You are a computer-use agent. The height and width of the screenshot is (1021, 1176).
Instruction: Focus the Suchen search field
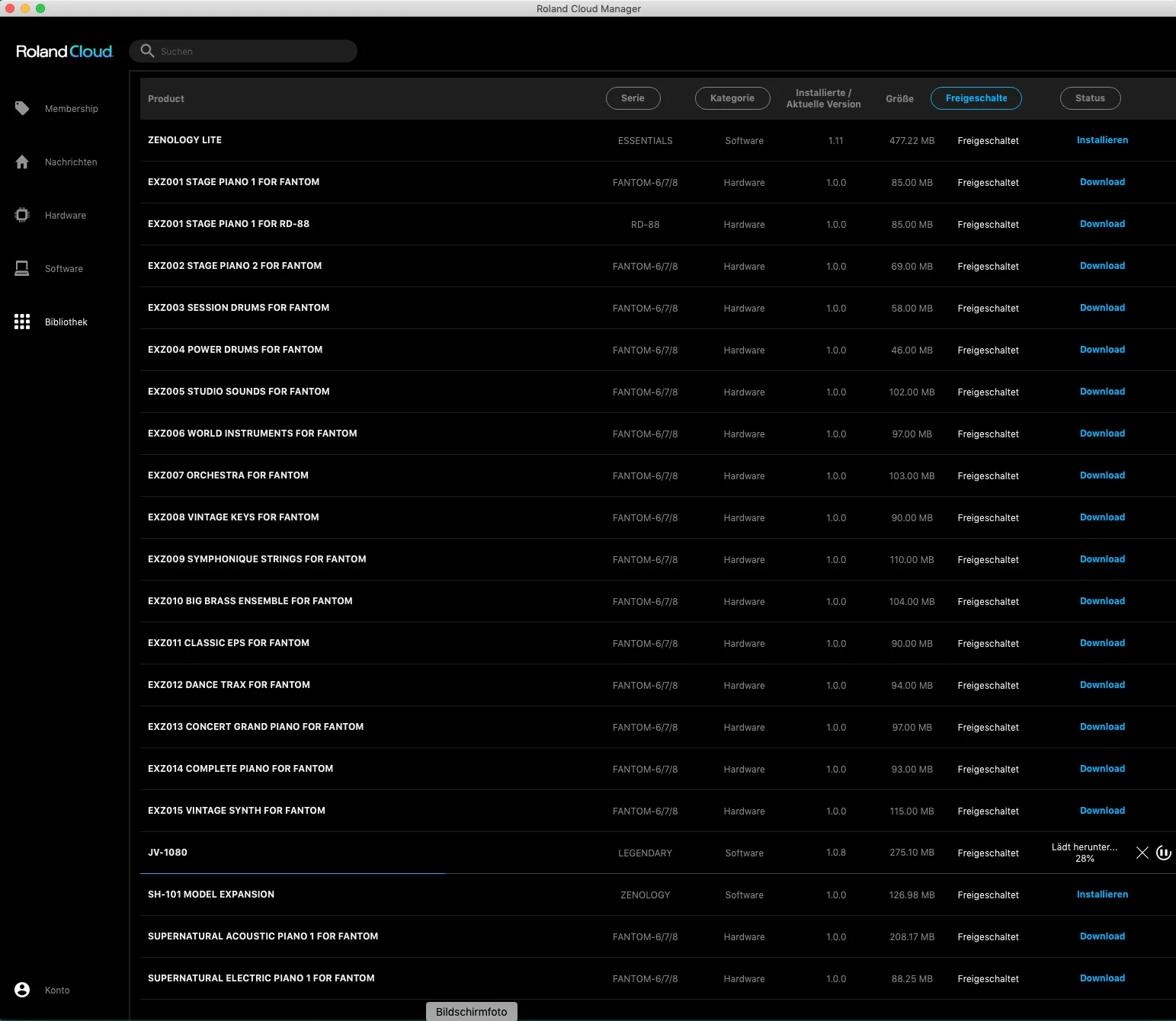[x=243, y=51]
